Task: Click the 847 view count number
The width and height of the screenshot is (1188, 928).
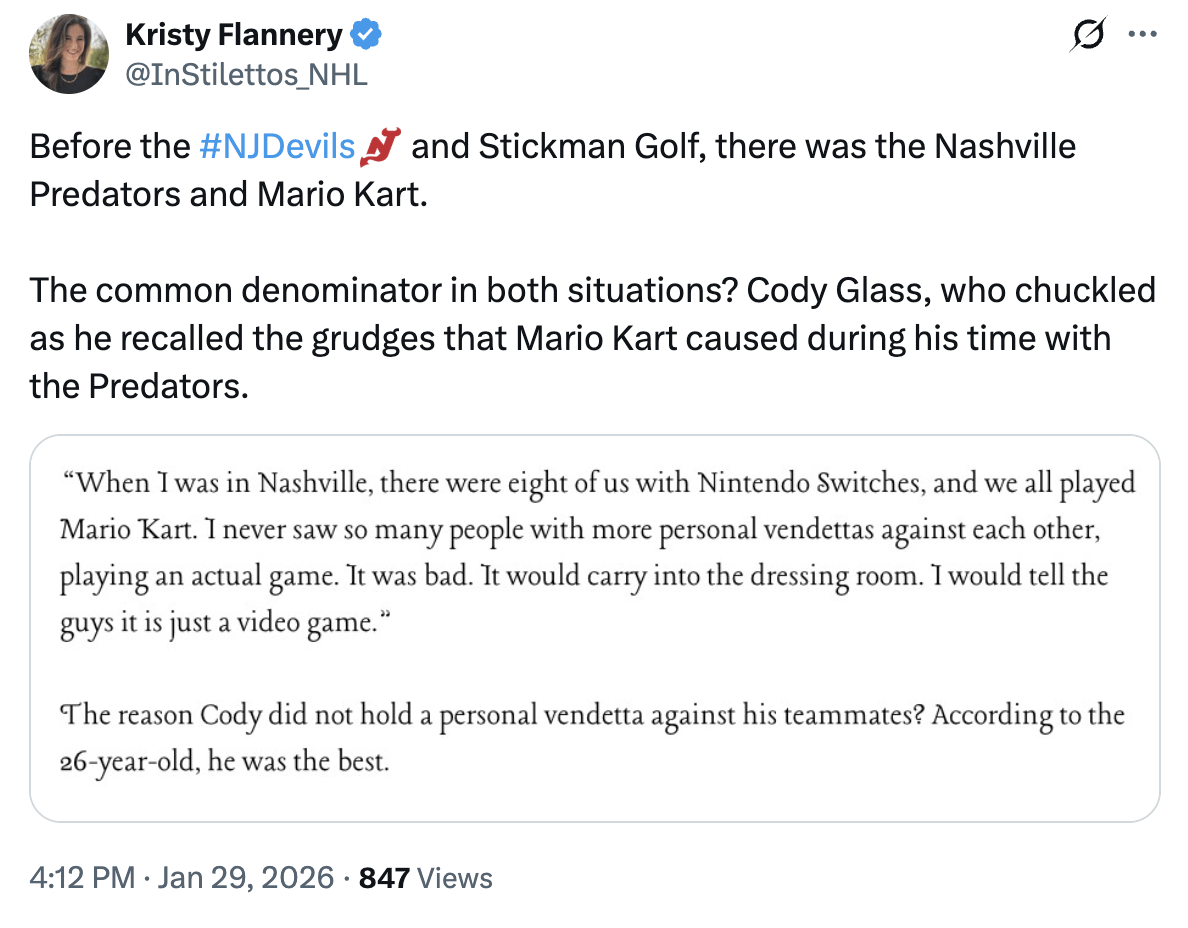Action: click(x=384, y=878)
